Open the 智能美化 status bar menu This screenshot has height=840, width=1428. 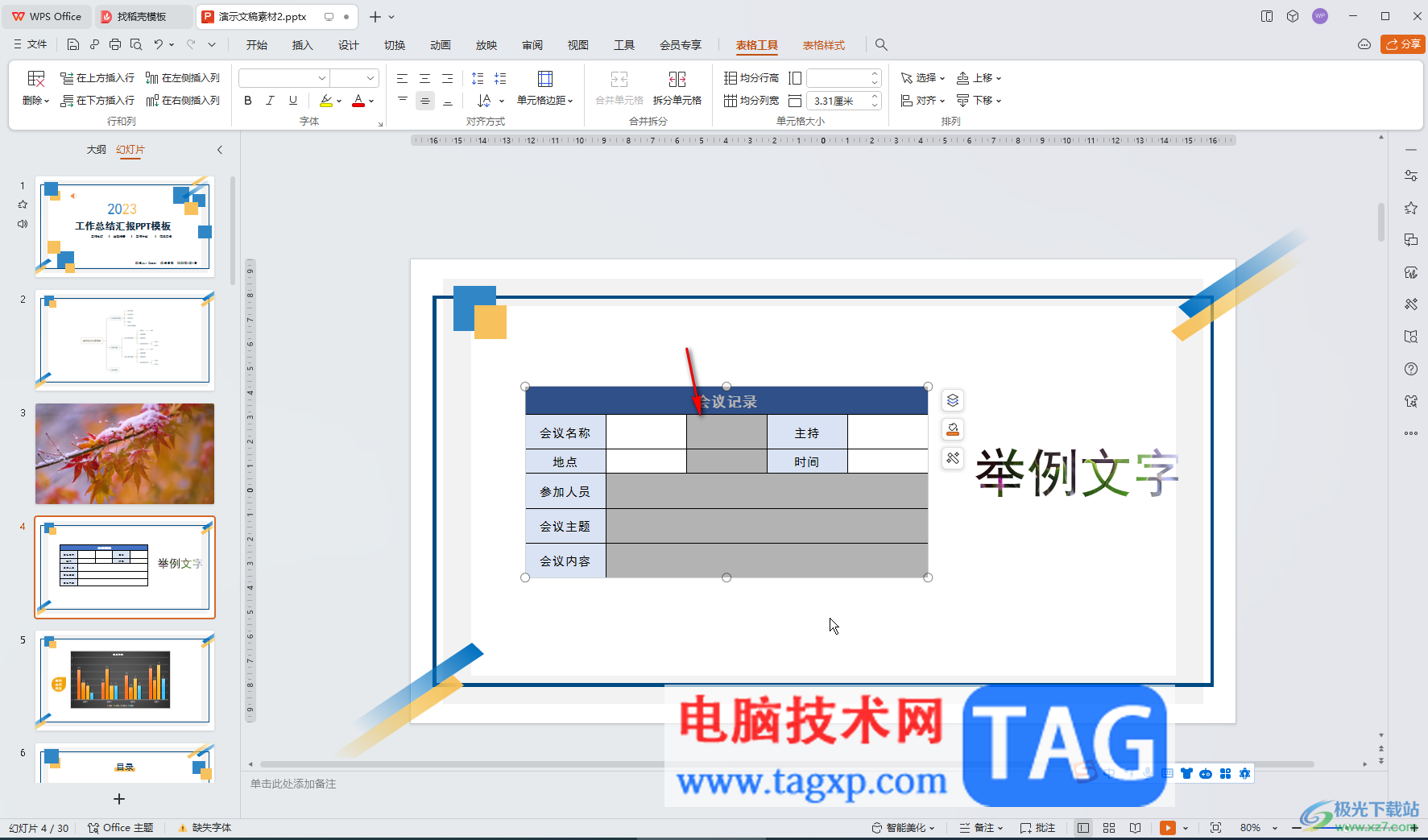coord(904,828)
